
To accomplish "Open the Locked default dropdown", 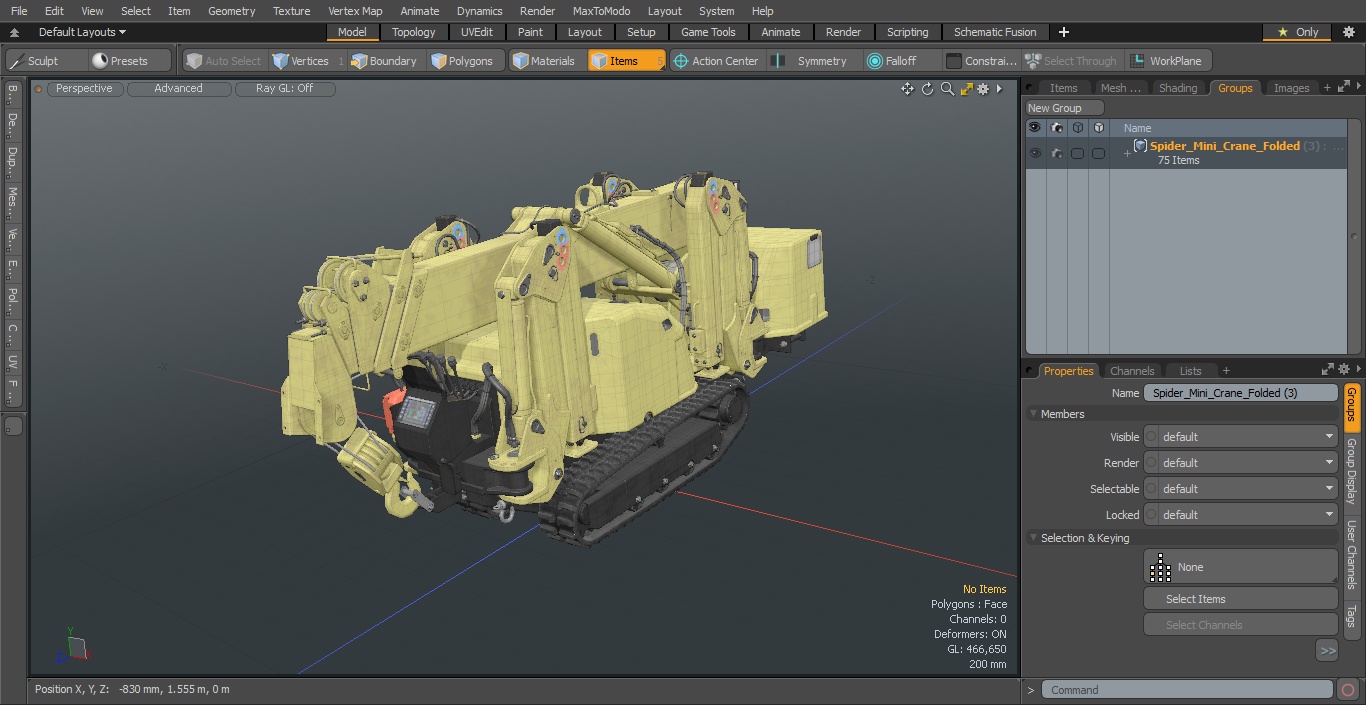I will pyautogui.click(x=1248, y=515).
